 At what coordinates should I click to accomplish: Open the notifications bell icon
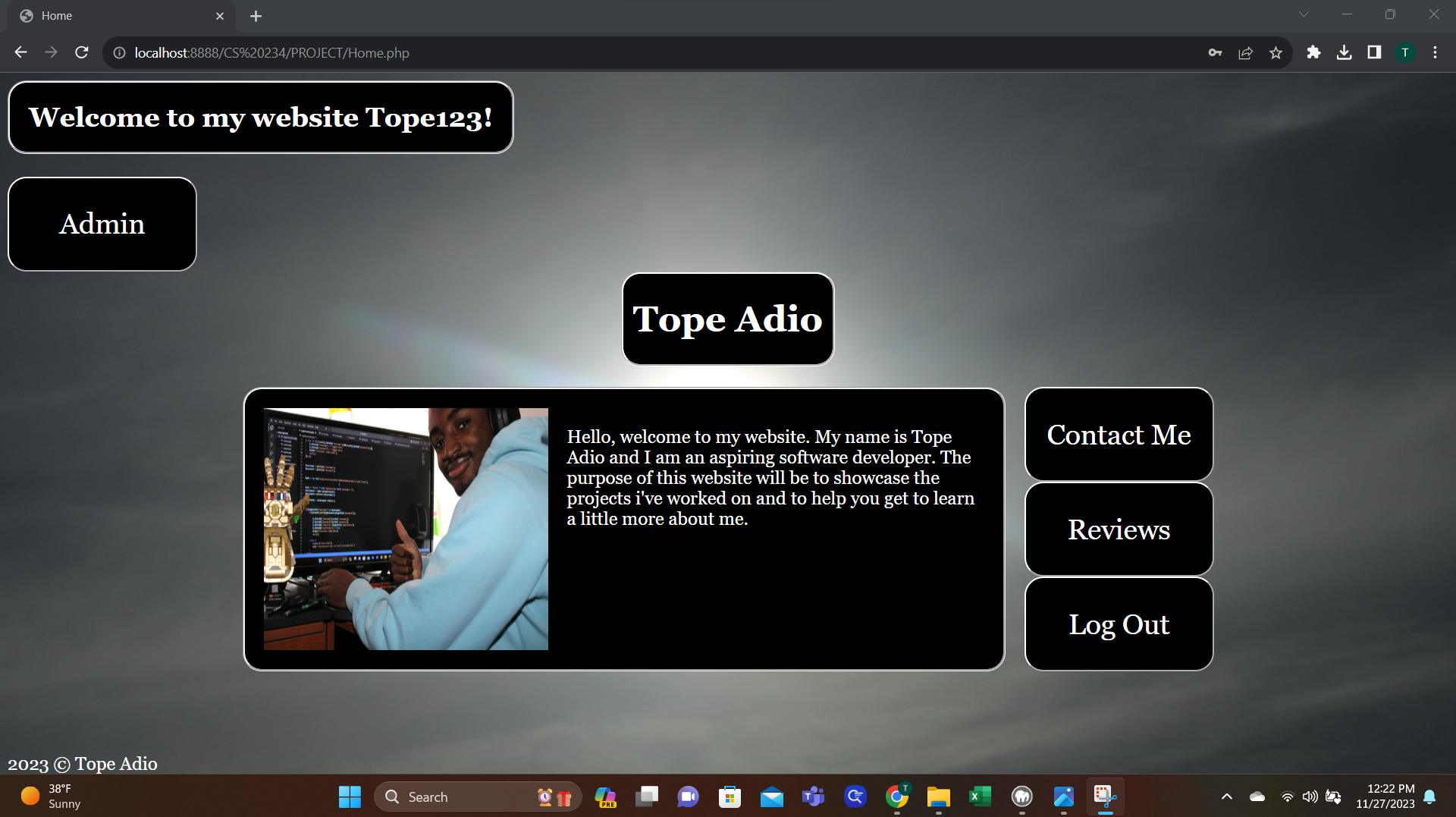[x=1429, y=797]
